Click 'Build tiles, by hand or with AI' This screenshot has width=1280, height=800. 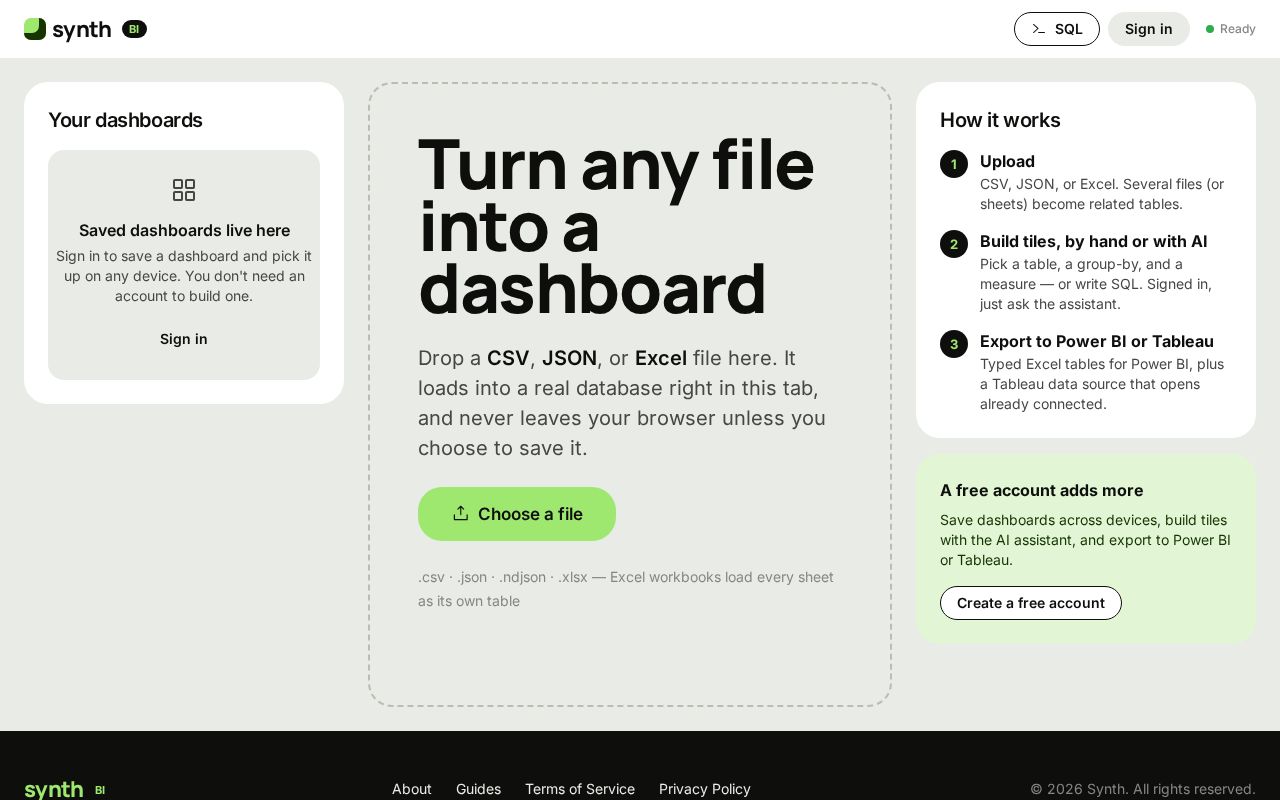point(1093,241)
